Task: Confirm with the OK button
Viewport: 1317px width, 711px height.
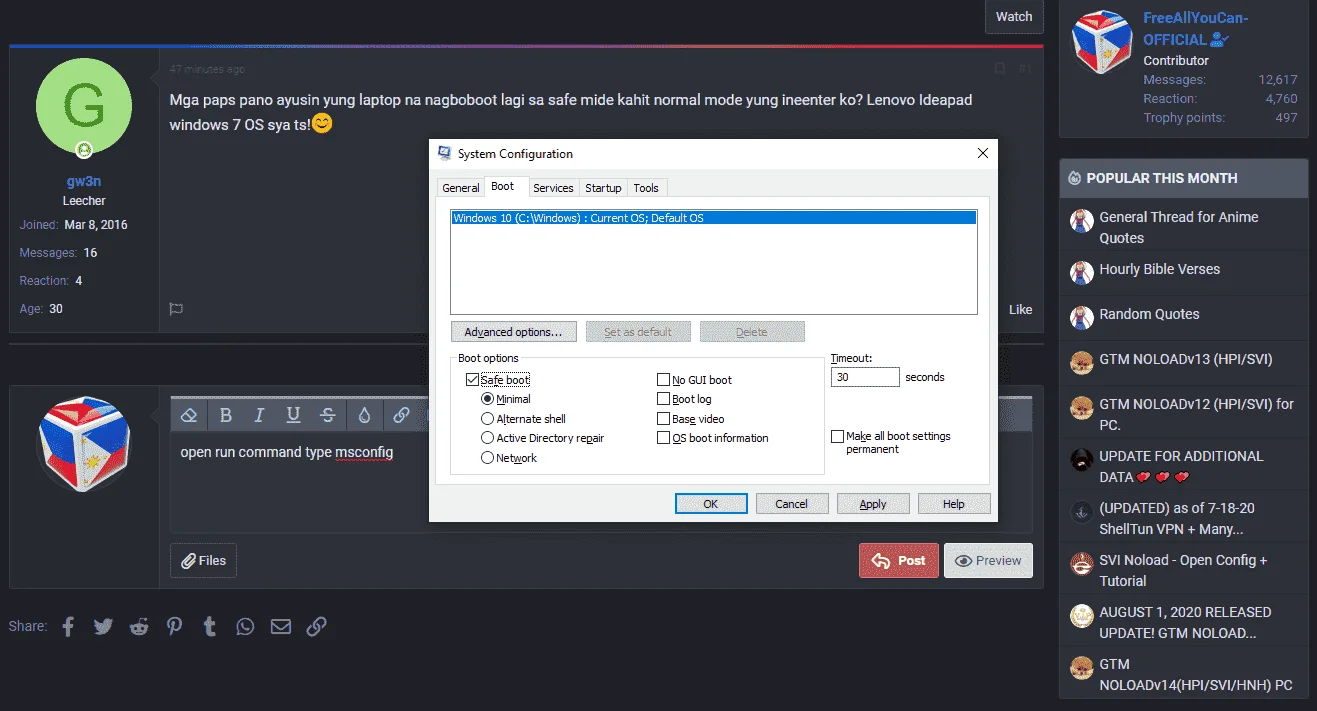Action: point(711,504)
